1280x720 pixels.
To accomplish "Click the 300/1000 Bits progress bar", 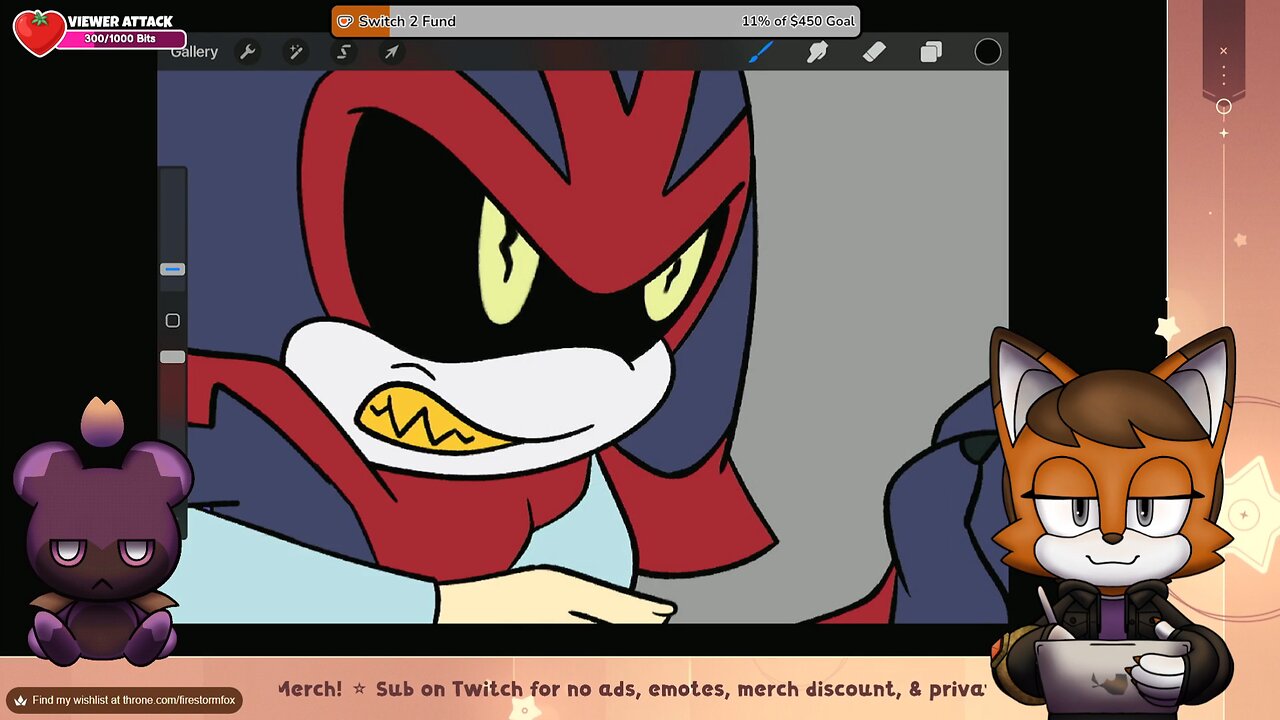I will coord(122,39).
